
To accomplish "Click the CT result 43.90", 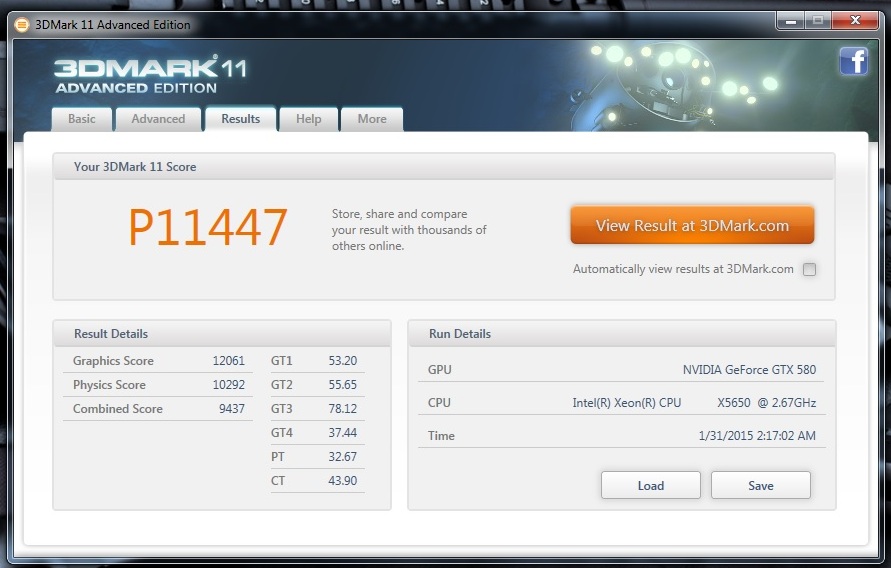I will [x=343, y=480].
